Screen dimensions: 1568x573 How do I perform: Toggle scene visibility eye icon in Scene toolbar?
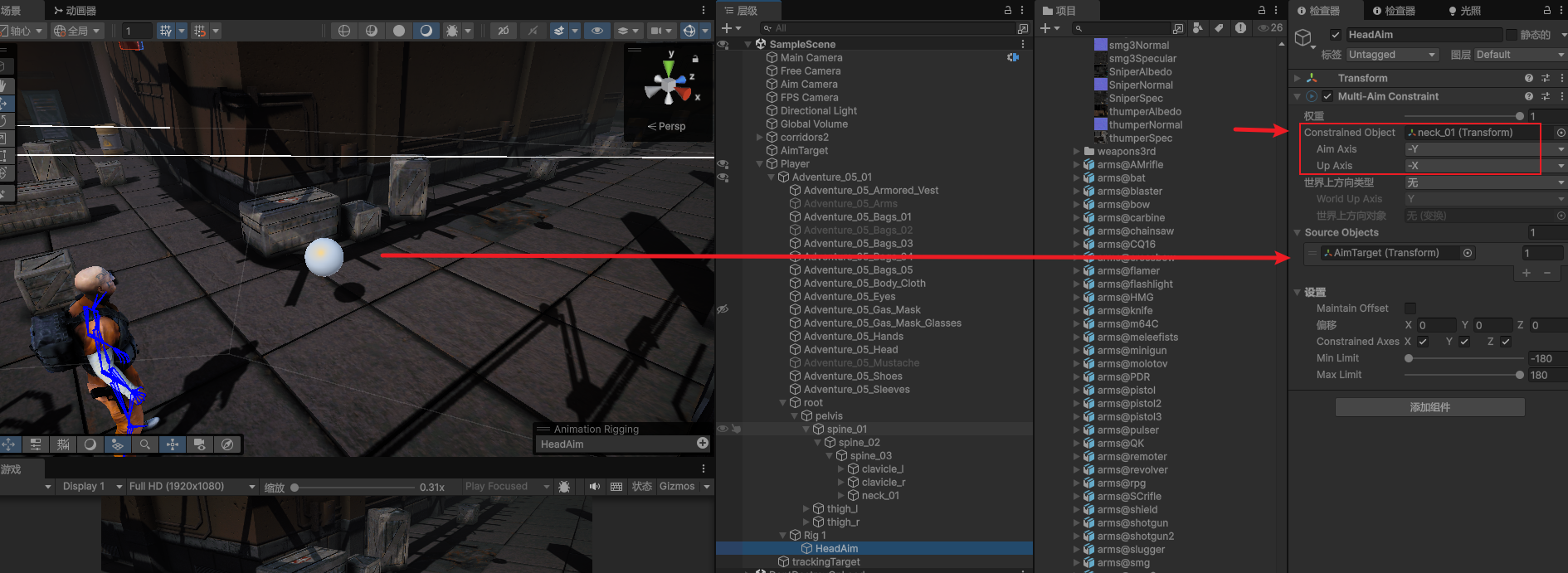[597, 31]
